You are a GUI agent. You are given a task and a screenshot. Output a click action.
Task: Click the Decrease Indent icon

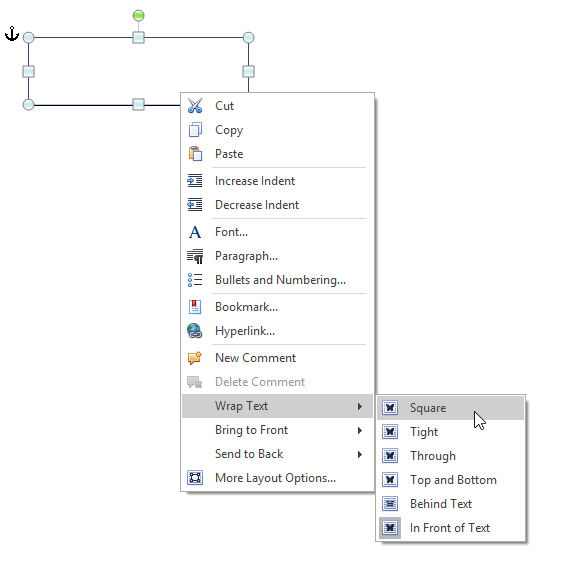[x=195, y=205]
